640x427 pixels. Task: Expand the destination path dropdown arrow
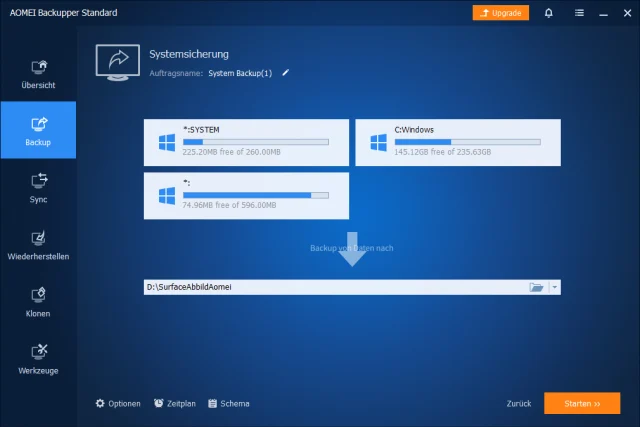click(555, 287)
